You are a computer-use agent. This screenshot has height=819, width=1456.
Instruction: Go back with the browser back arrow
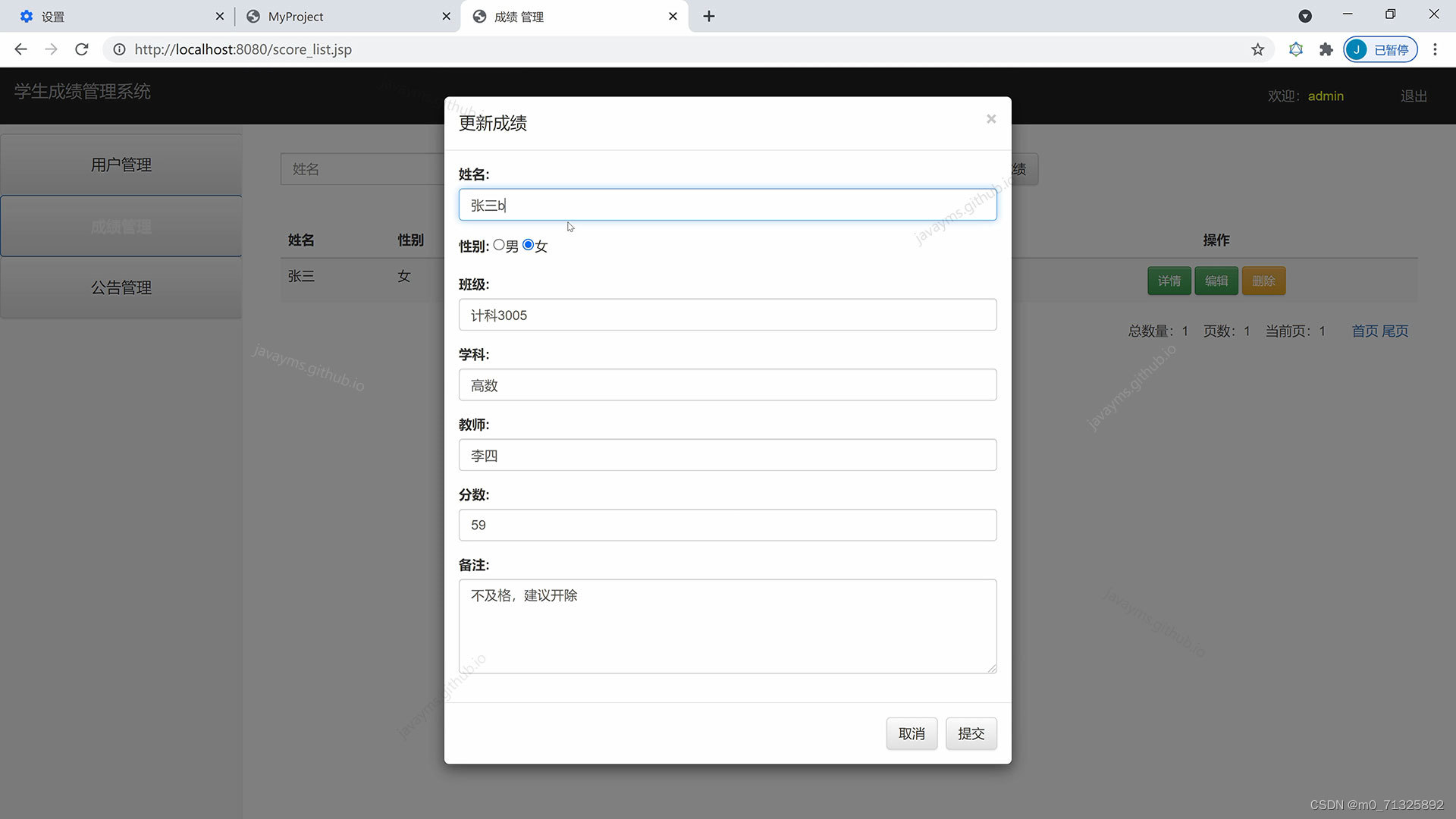click(x=20, y=49)
